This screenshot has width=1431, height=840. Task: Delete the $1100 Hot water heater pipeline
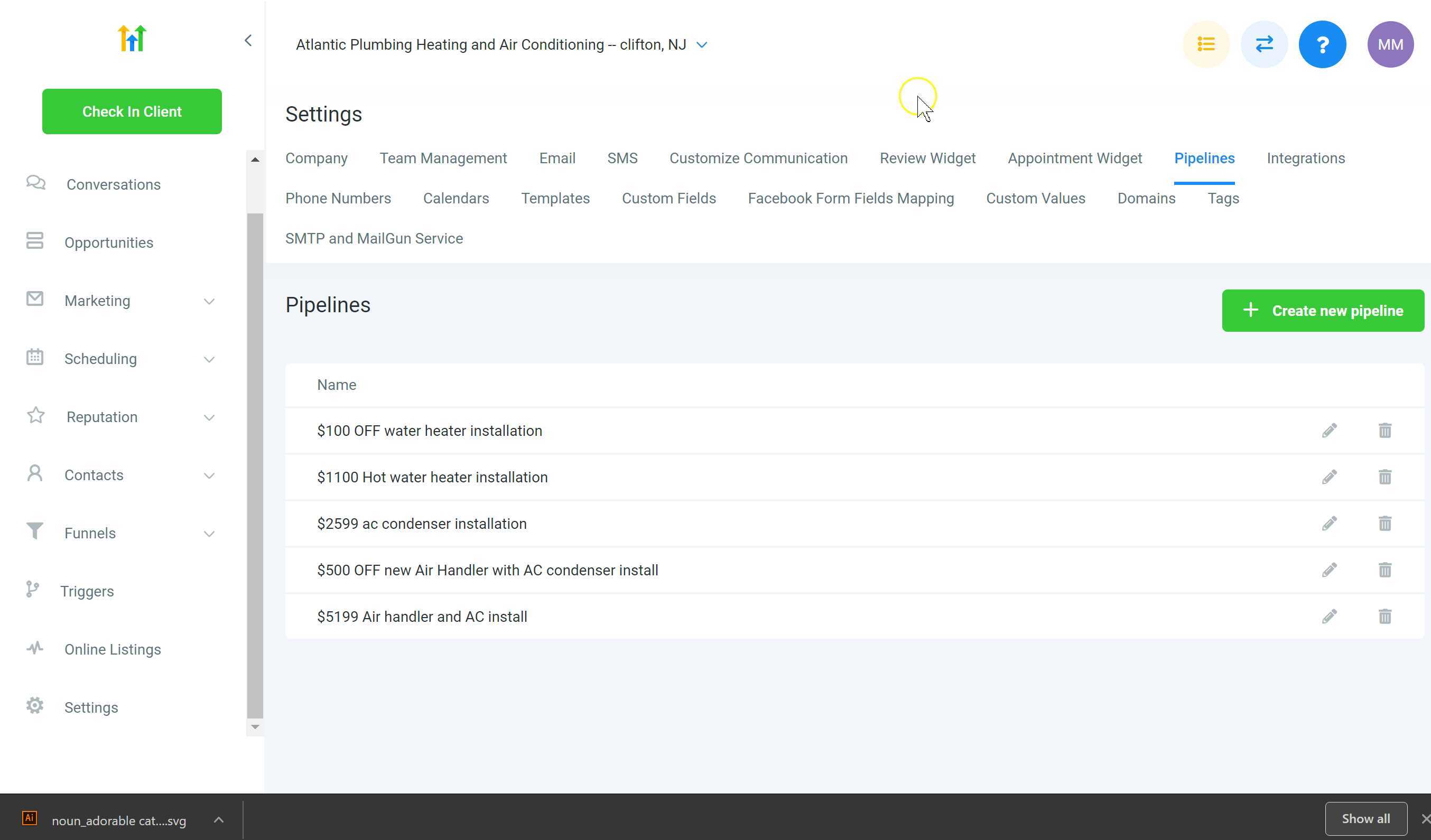[1384, 477]
